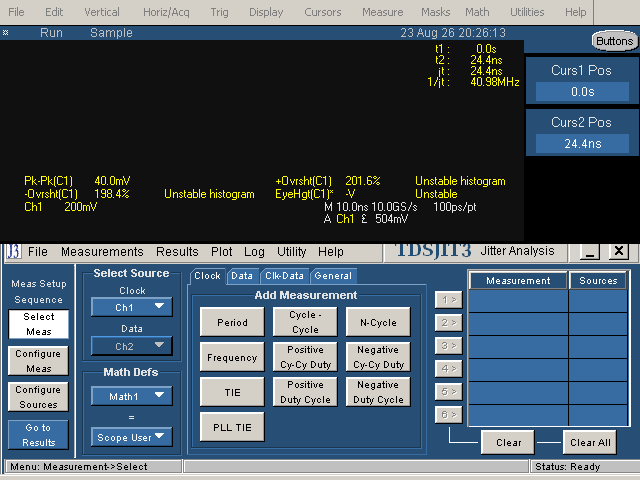Add the N-Cycle measurement
This screenshot has height=480, width=640.
(378, 322)
